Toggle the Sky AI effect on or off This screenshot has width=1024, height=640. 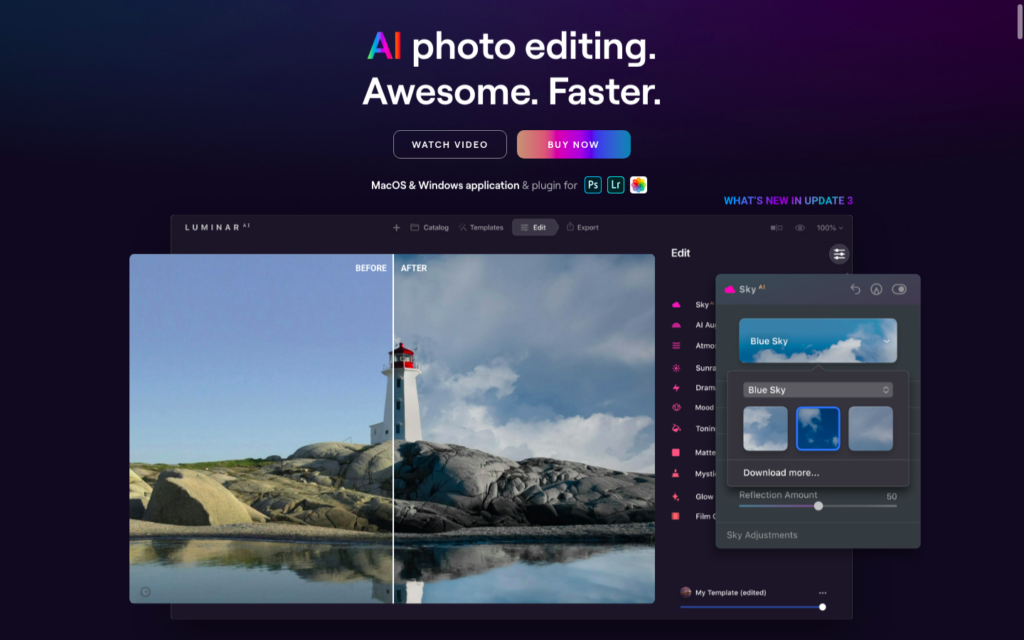pyautogui.click(x=899, y=290)
